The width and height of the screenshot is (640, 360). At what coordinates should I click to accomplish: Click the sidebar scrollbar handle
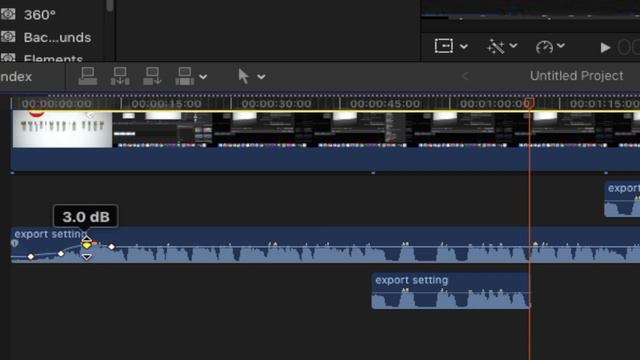click(x=110, y=5)
